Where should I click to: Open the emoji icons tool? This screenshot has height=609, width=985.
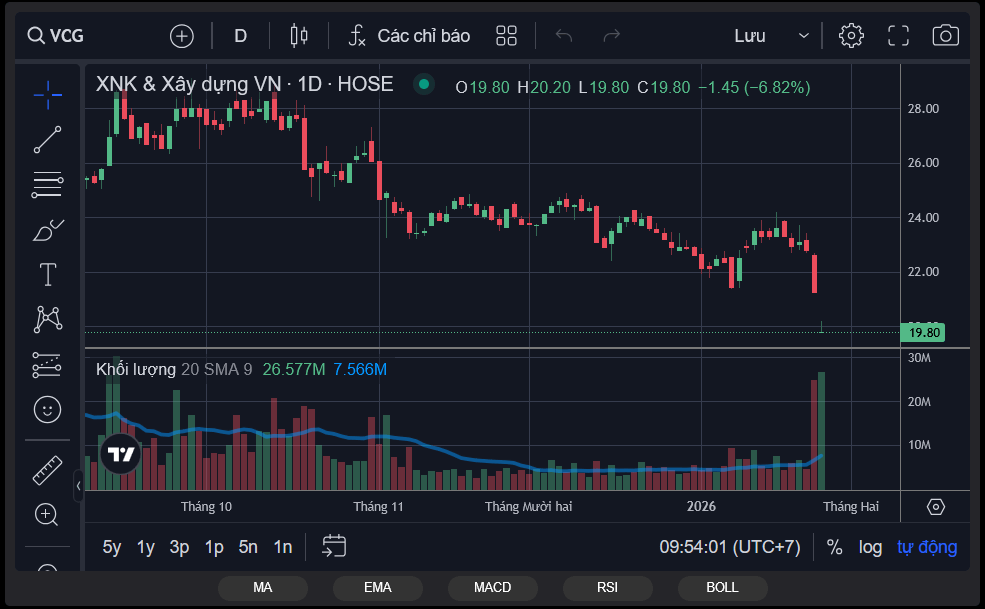click(x=47, y=409)
